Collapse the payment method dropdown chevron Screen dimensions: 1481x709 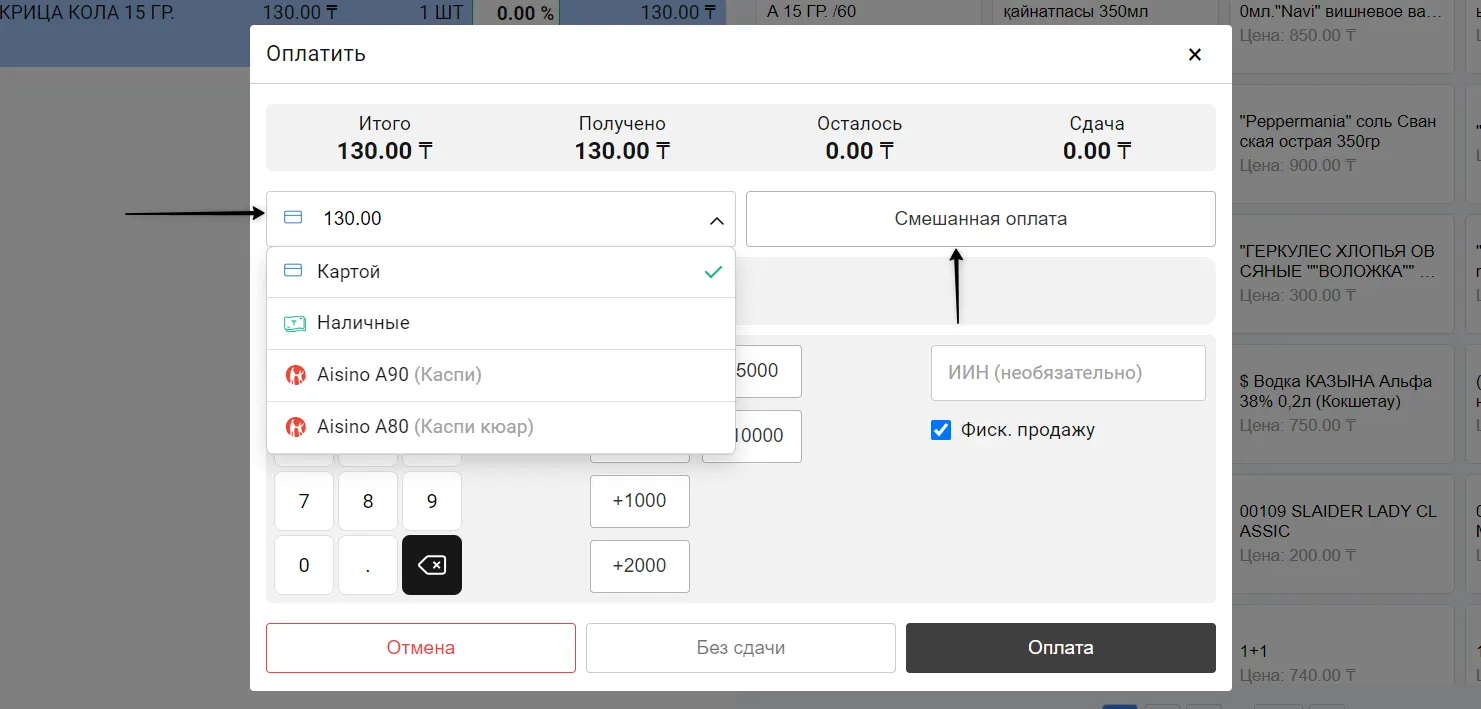(x=716, y=220)
